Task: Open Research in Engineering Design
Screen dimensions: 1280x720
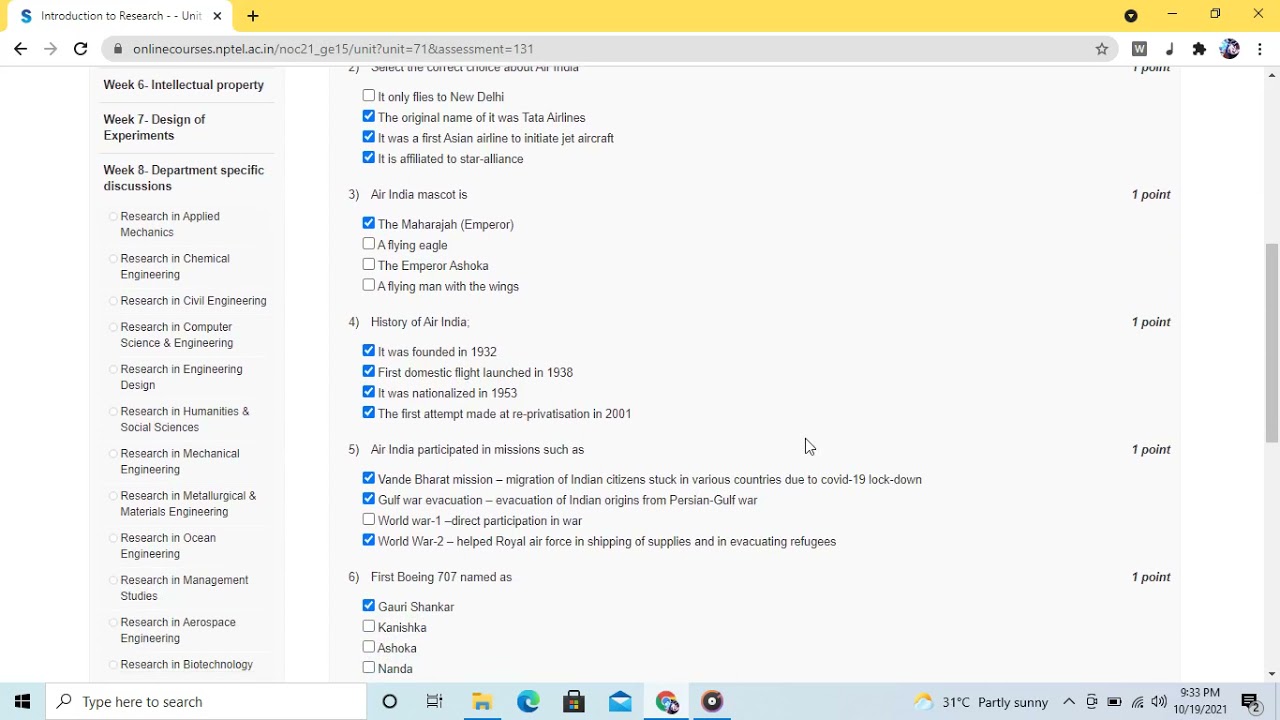Action: pos(181,377)
